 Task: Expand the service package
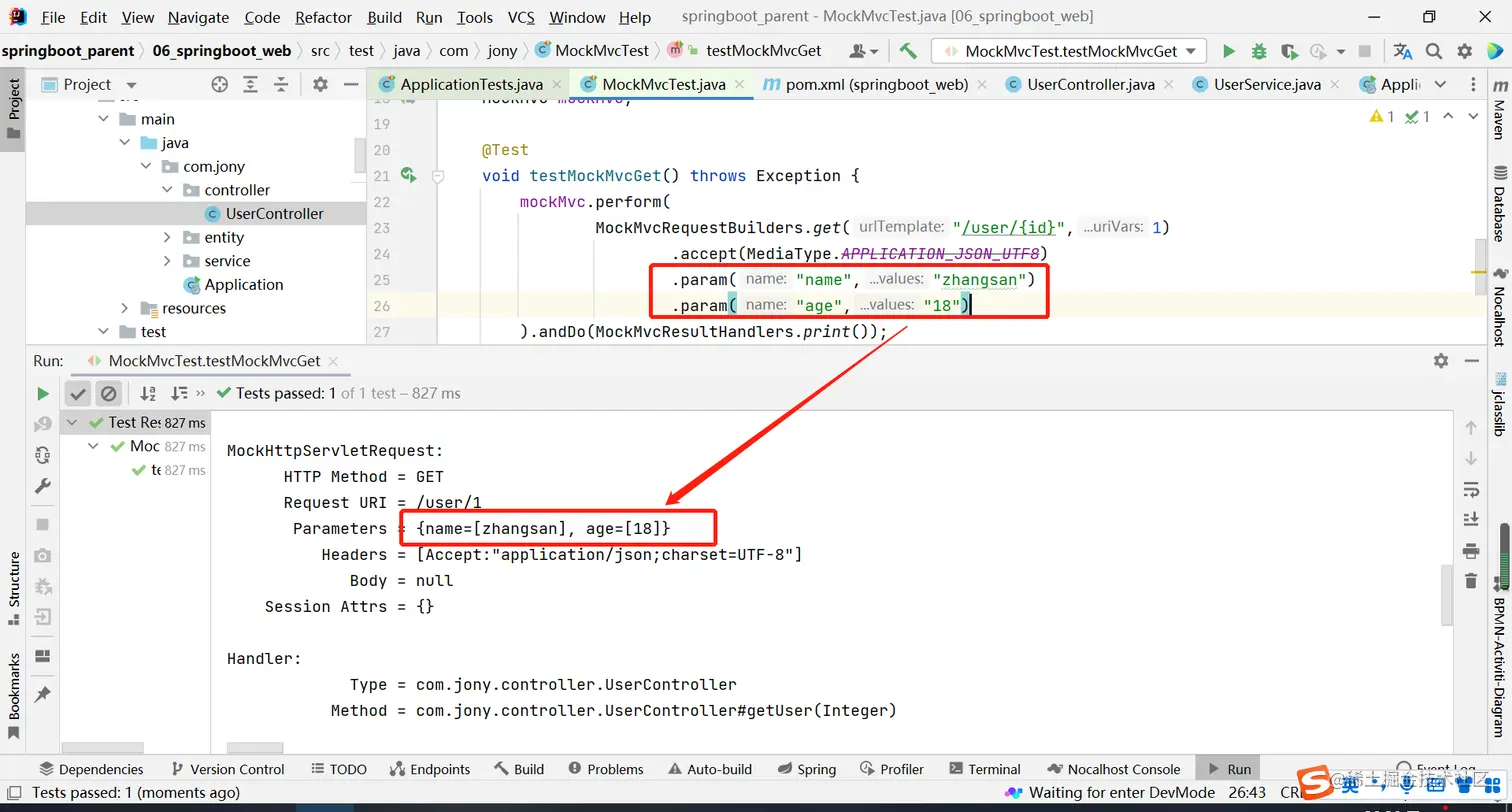click(x=167, y=261)
